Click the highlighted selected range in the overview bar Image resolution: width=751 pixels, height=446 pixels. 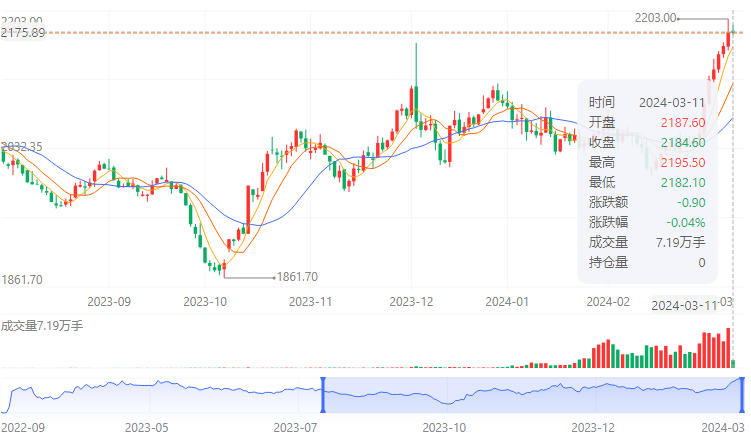click(530, 395)
